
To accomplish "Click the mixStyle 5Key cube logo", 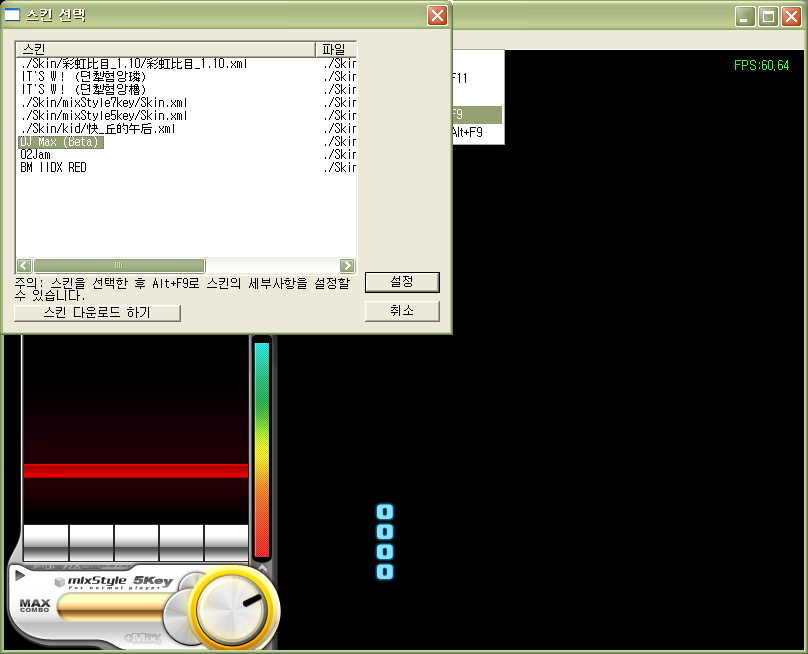I will pos(60,582).
